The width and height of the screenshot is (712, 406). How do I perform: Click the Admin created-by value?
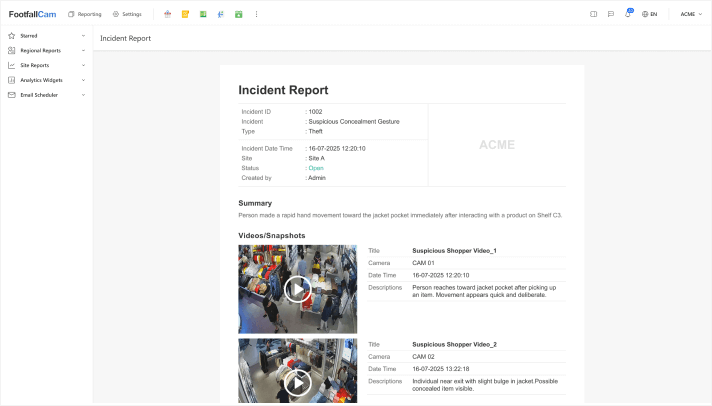(317, 178)
